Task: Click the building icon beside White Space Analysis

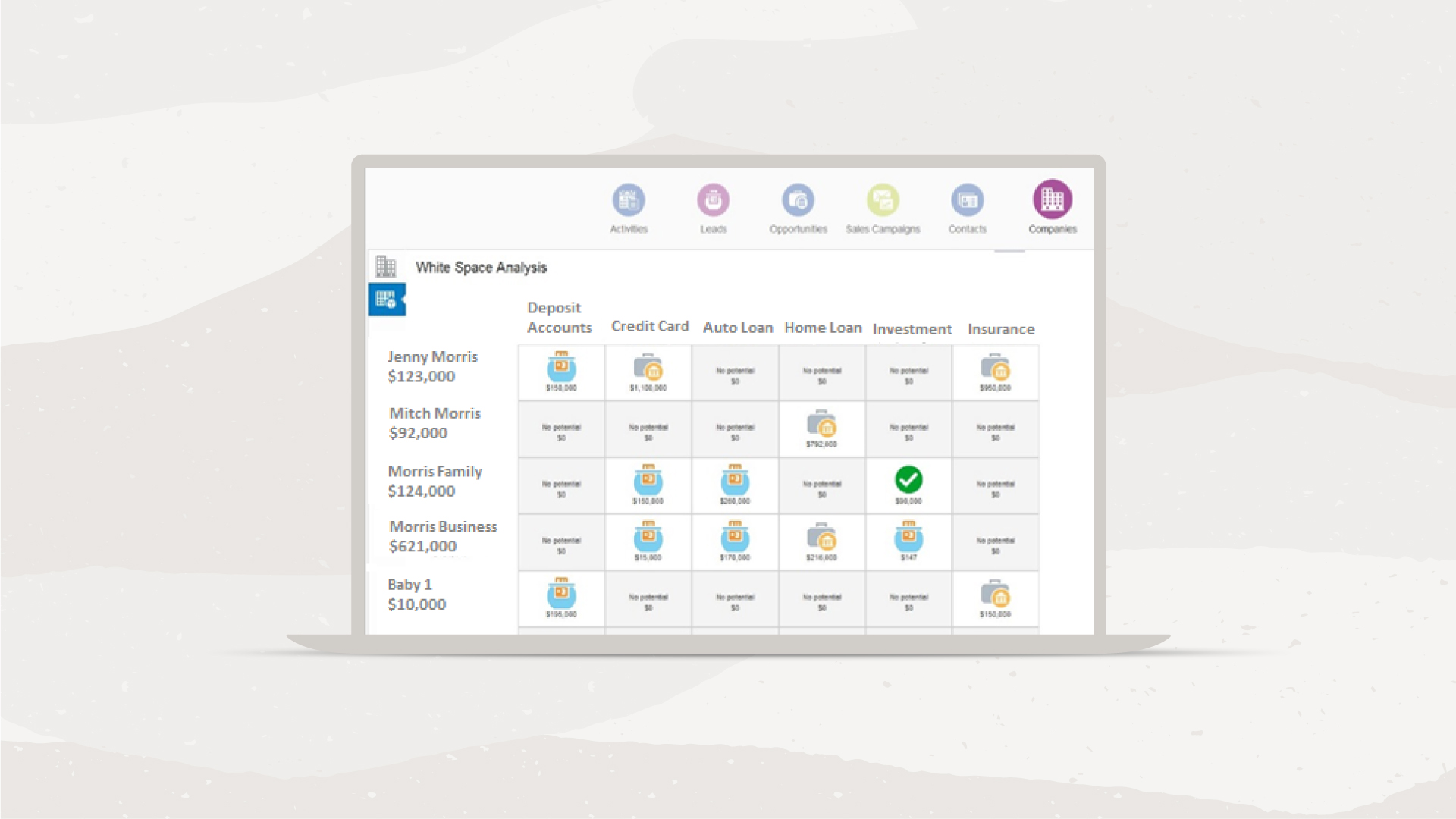Action: 386,267
